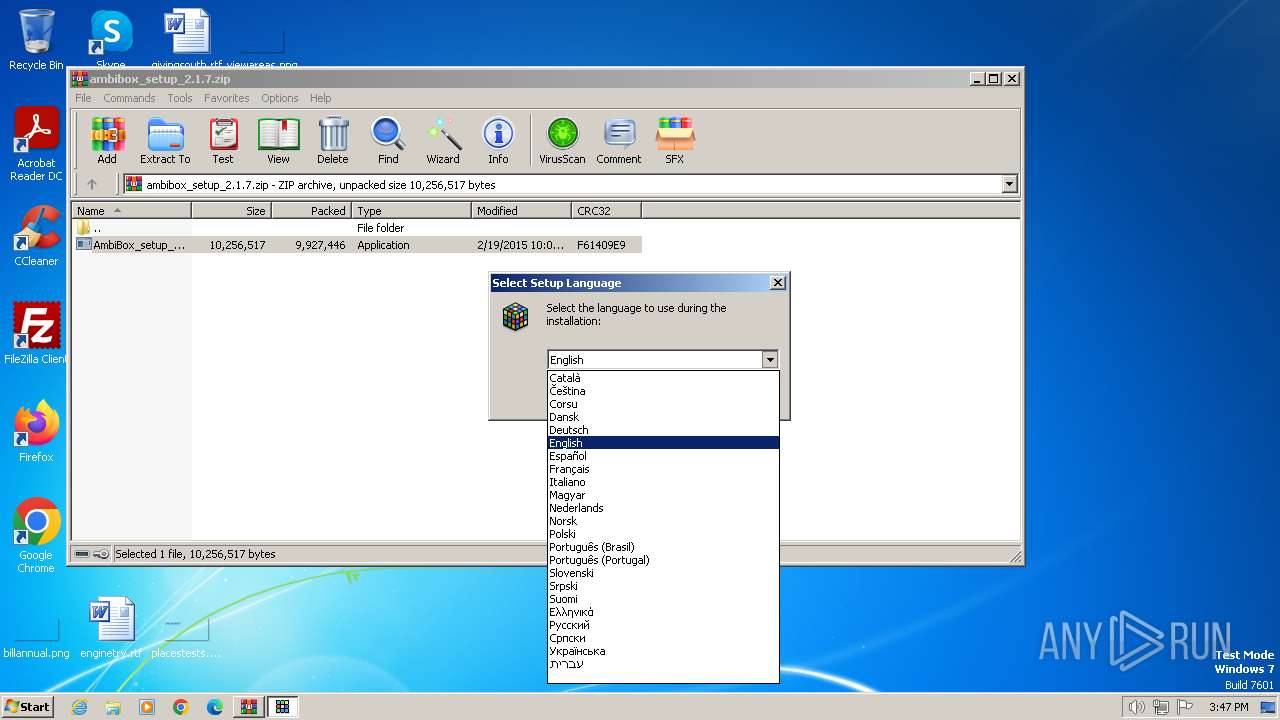
Task: Open the Start menu
Action: point(27,707)
